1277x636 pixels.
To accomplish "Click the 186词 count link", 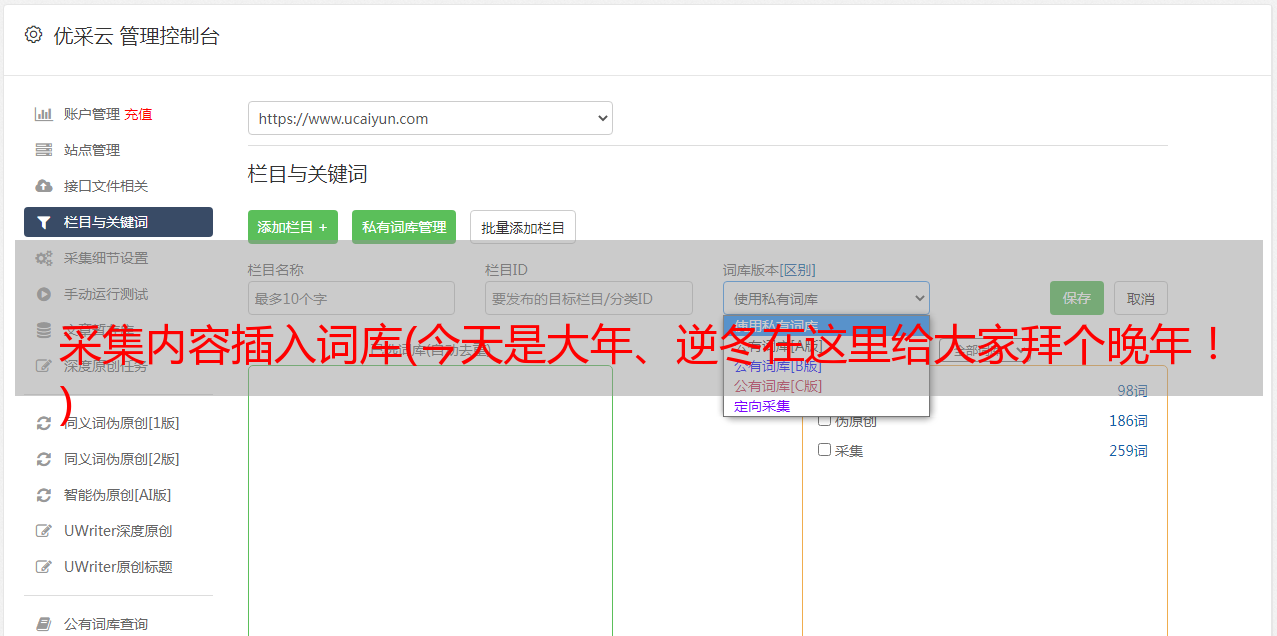I will [x=1128, y=421].
